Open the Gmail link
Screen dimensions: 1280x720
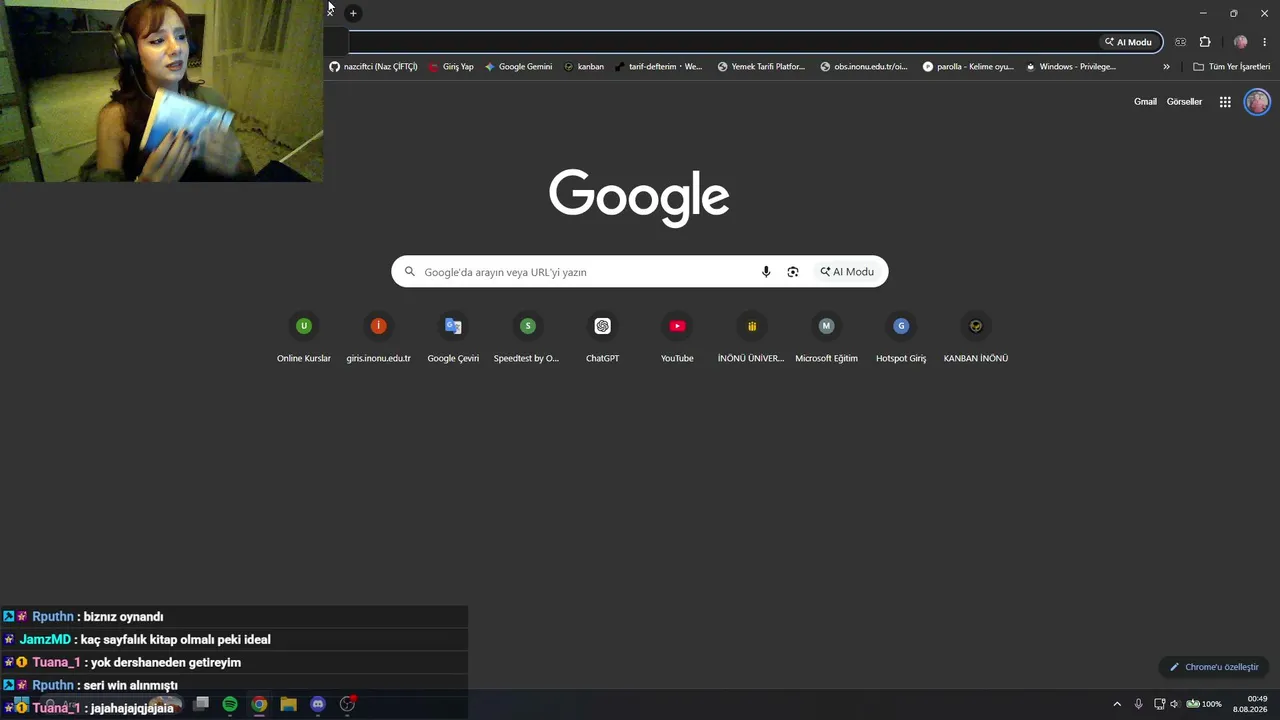(x=1145, y=102)
